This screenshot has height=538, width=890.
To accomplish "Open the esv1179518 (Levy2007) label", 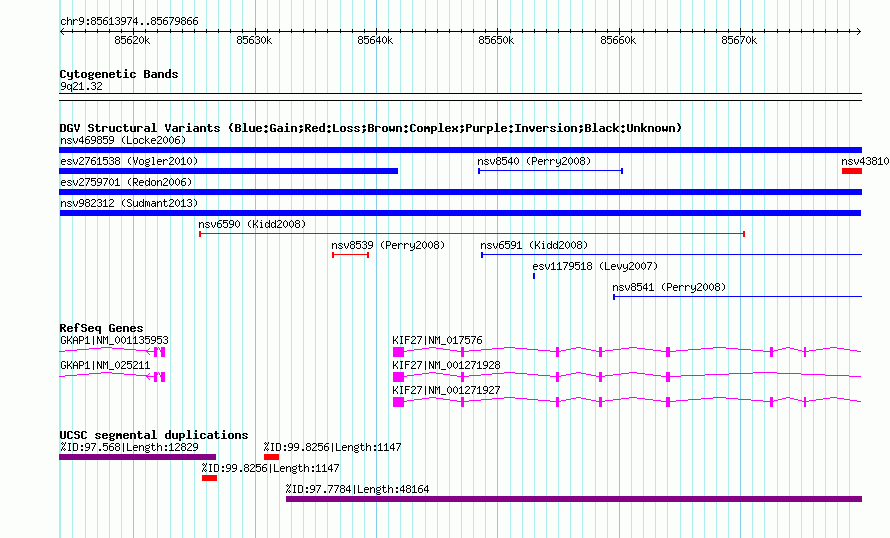I will pos(595,266).
